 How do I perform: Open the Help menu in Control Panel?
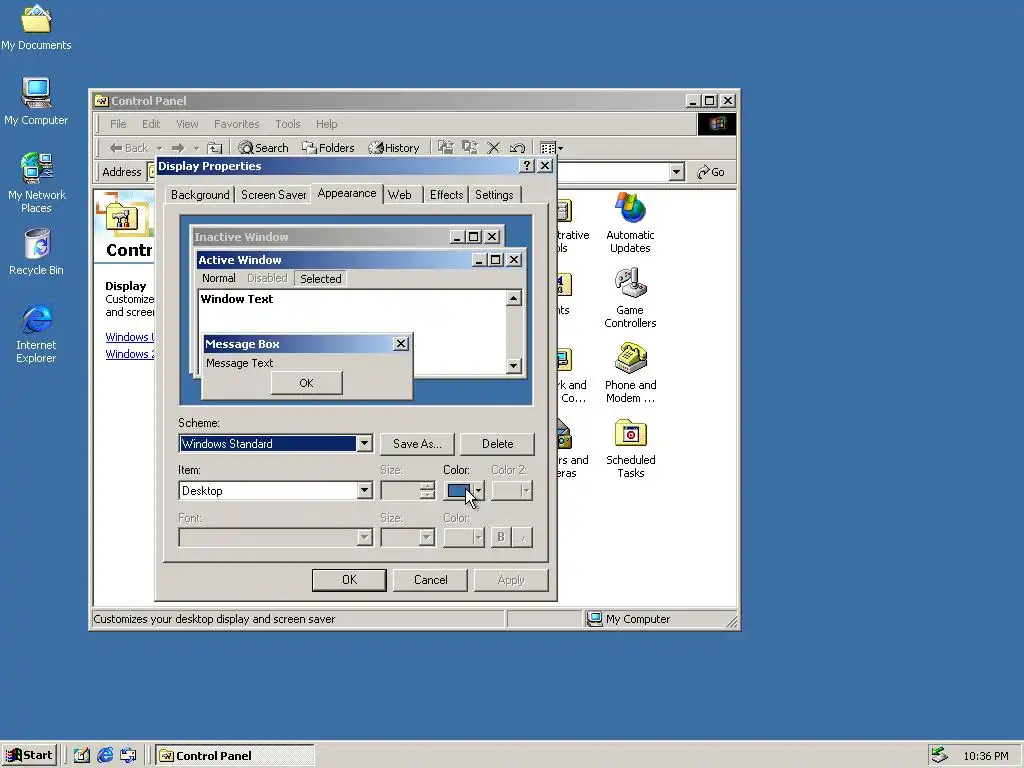click(327, 124)
